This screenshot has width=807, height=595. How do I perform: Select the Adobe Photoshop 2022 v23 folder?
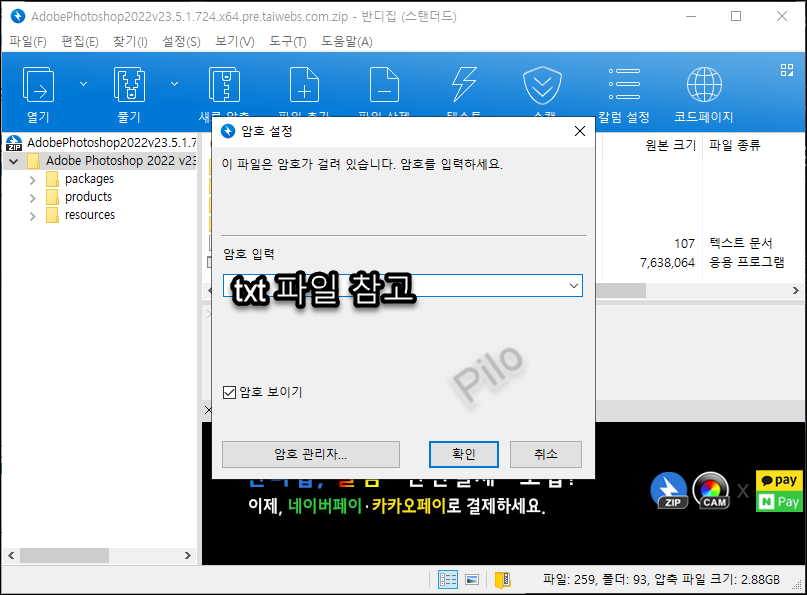121,161
